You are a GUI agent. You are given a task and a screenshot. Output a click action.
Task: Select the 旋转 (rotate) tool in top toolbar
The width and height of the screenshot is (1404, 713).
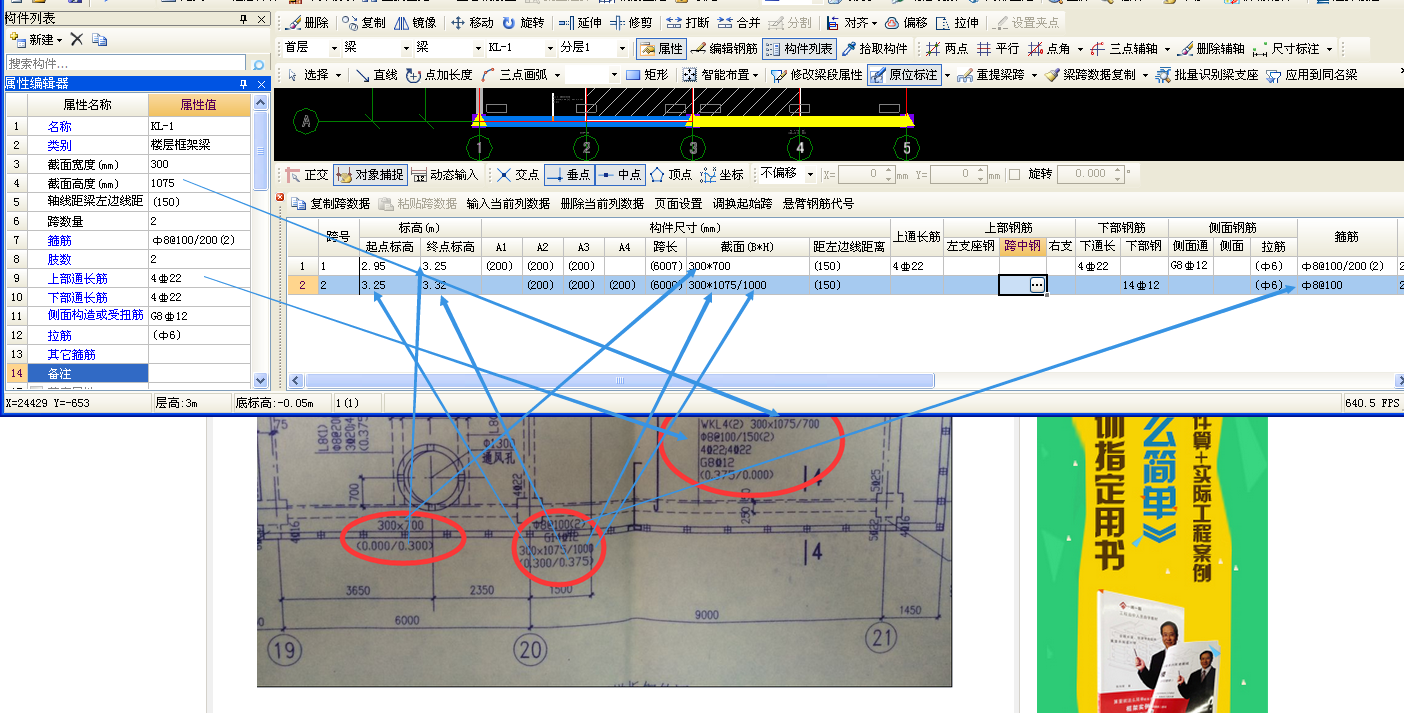click(522, 22)
